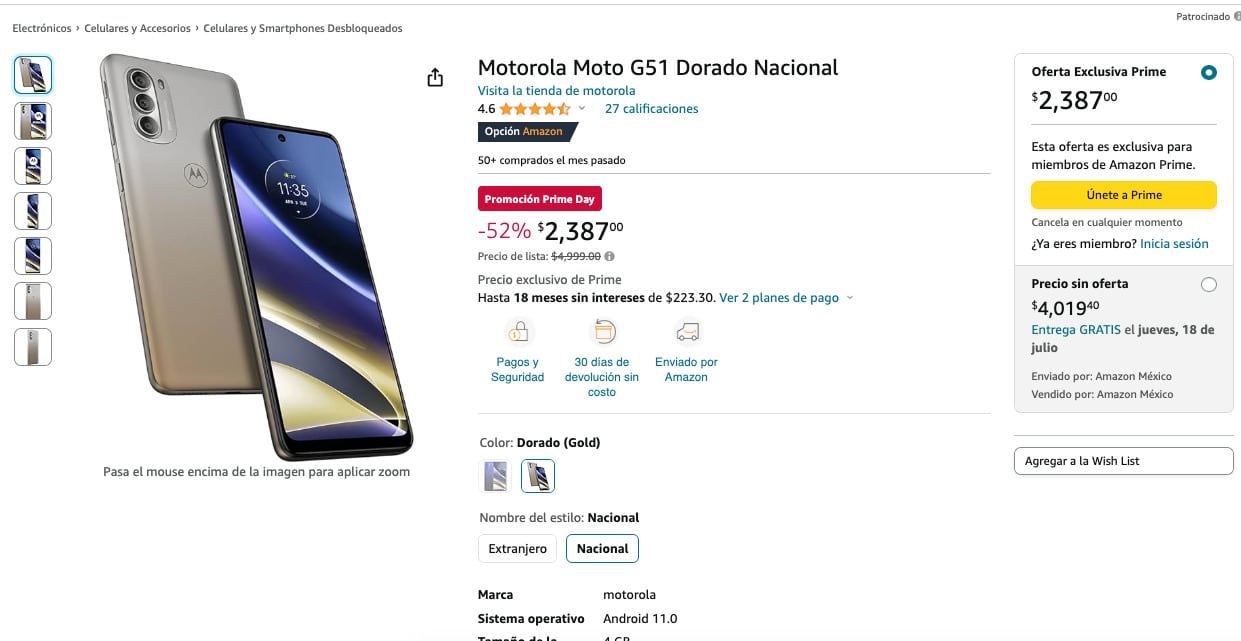Click the 30 días de devolución icon
Image resolution: width=1241 pixels, height=641 pixels.
click(602, 331)
